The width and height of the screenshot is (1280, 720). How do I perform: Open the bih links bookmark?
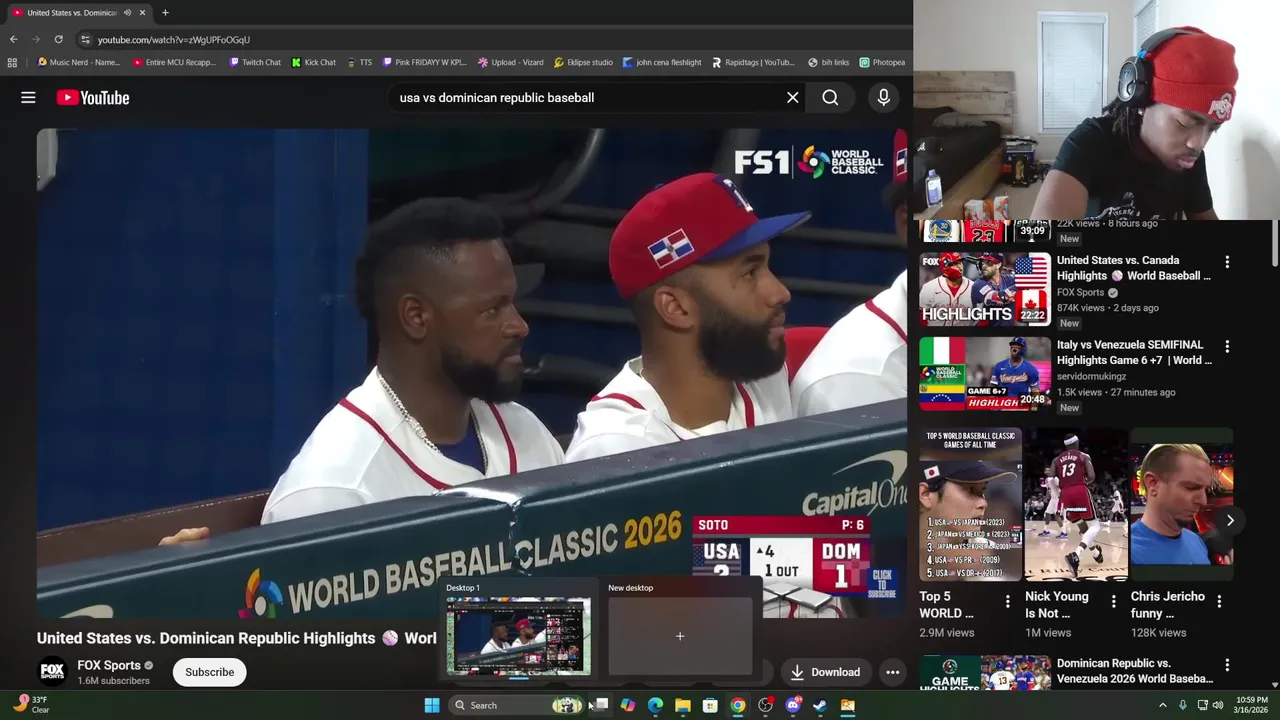coord(828,62)
